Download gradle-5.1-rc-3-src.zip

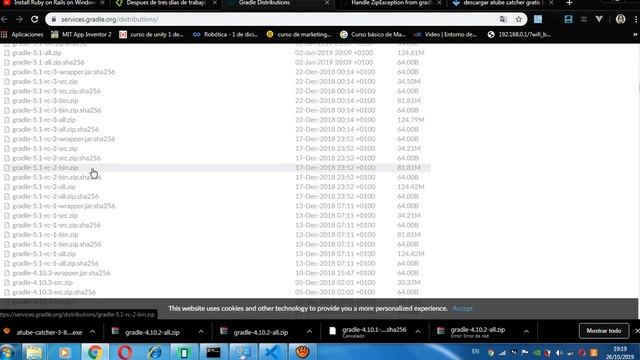point(45,81)
